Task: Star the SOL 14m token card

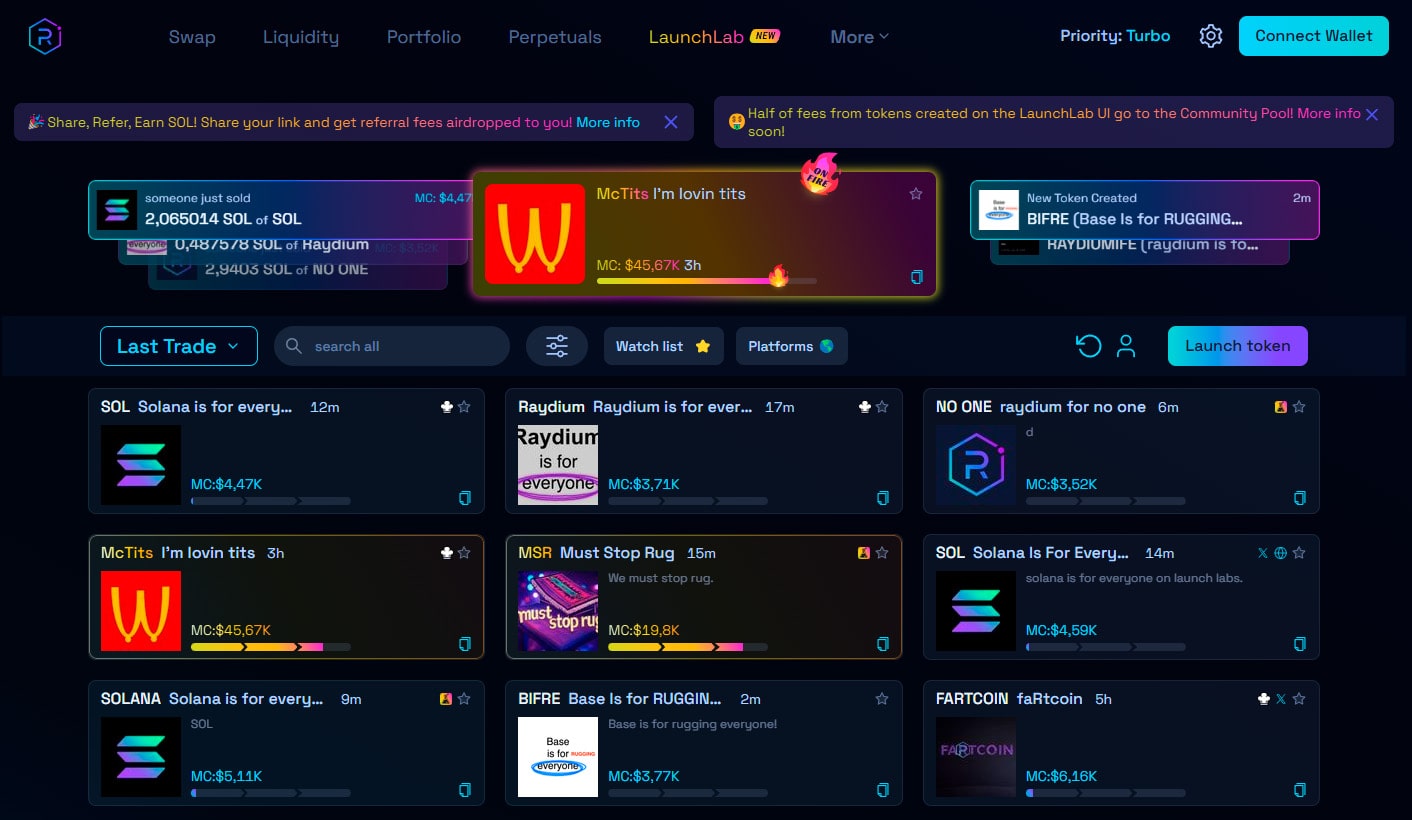Action: coord(1299,553)
